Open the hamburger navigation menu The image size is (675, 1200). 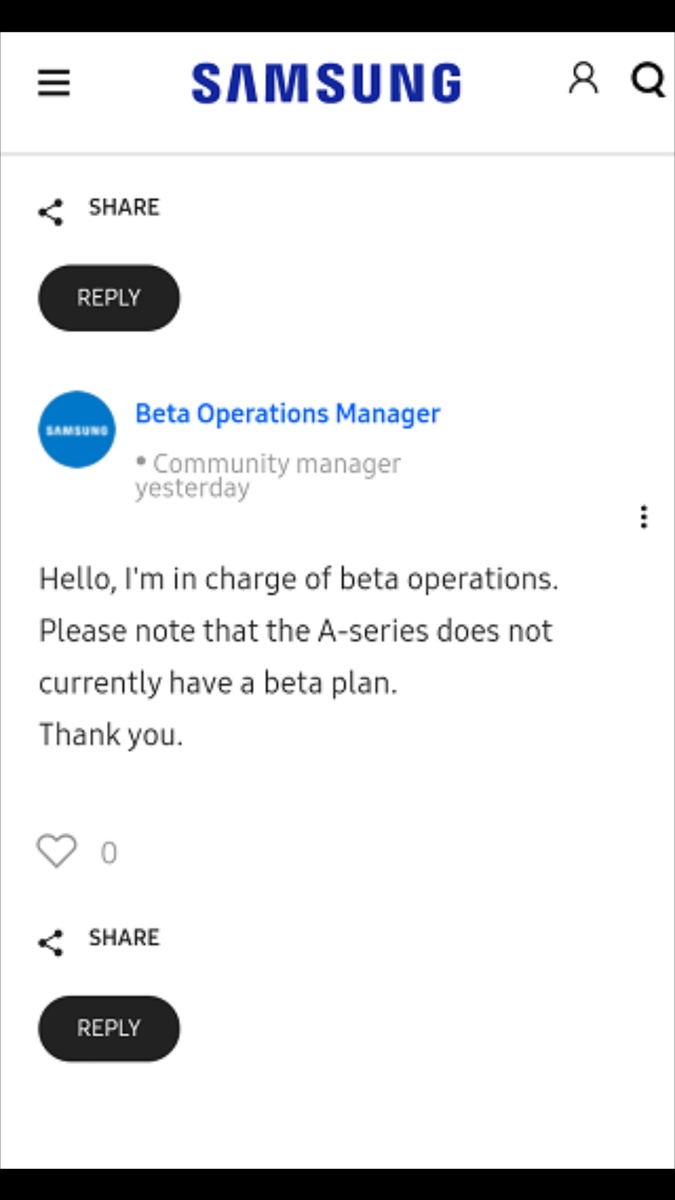[54, 83]
